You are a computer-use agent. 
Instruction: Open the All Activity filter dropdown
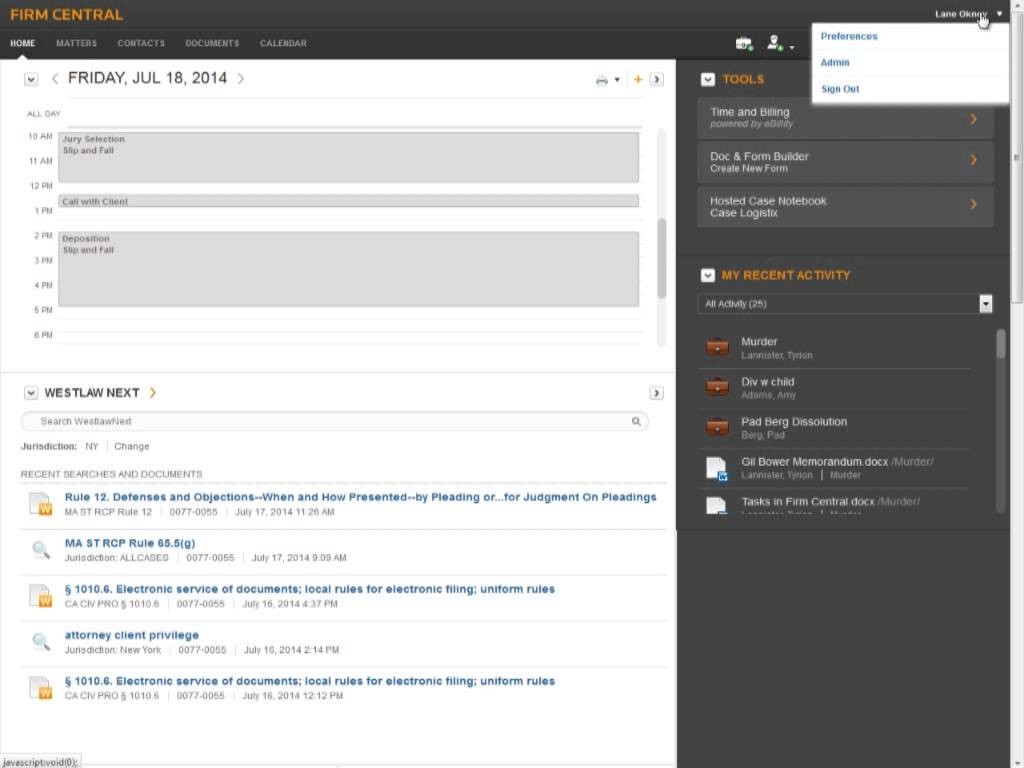tap(985, 304)
